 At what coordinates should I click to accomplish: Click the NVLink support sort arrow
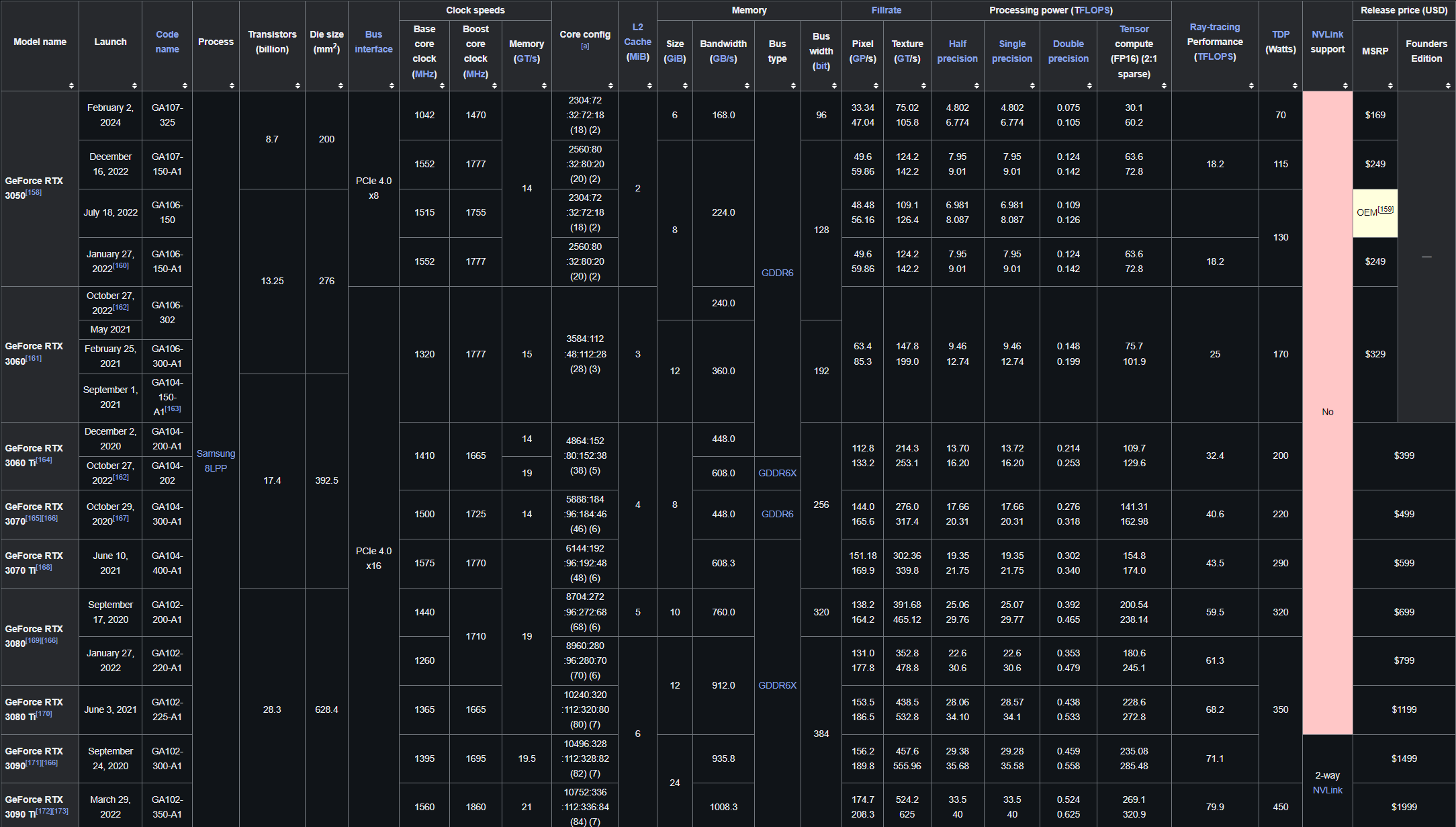click(1345, 86)
